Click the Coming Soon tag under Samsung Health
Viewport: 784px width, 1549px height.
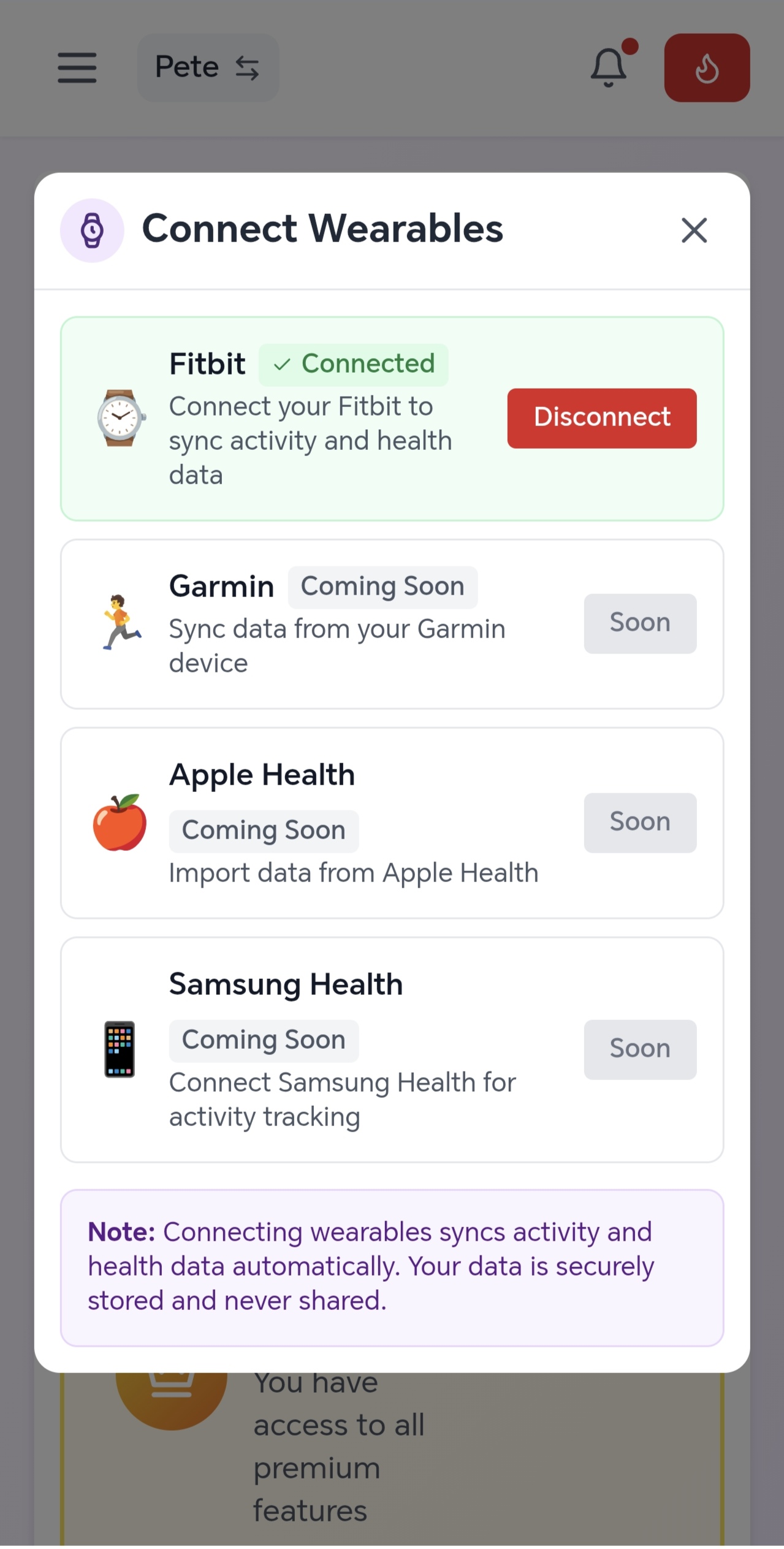(264, 1040)
